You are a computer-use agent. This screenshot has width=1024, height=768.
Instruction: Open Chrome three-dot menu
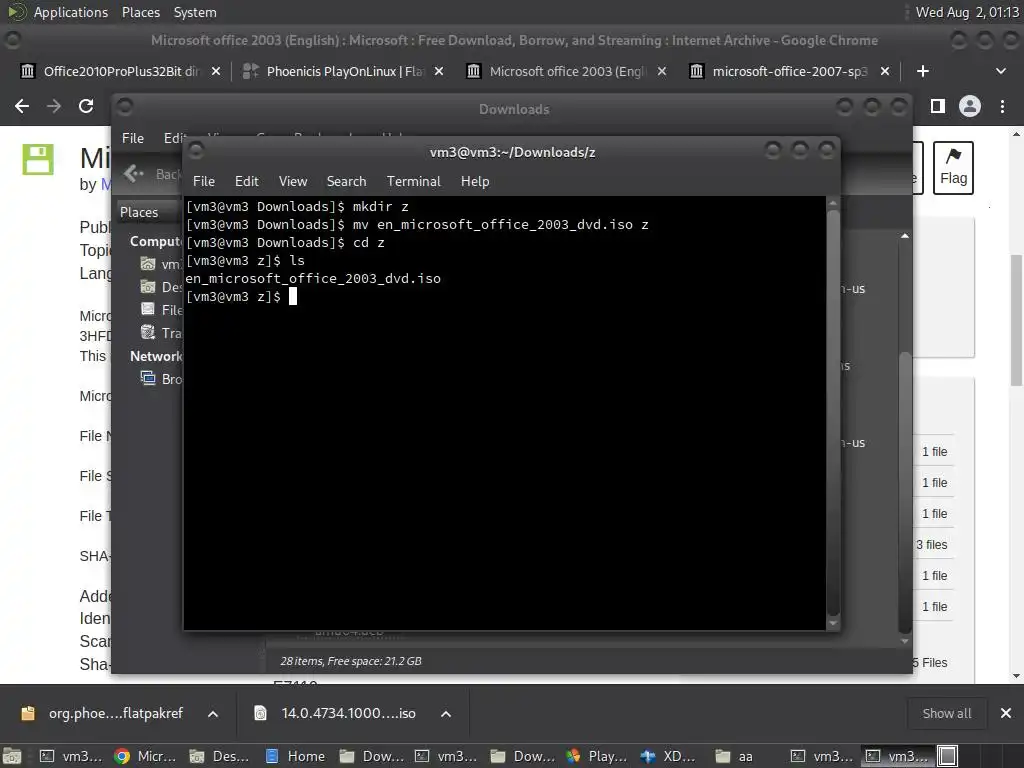[x=1002, y=106]
